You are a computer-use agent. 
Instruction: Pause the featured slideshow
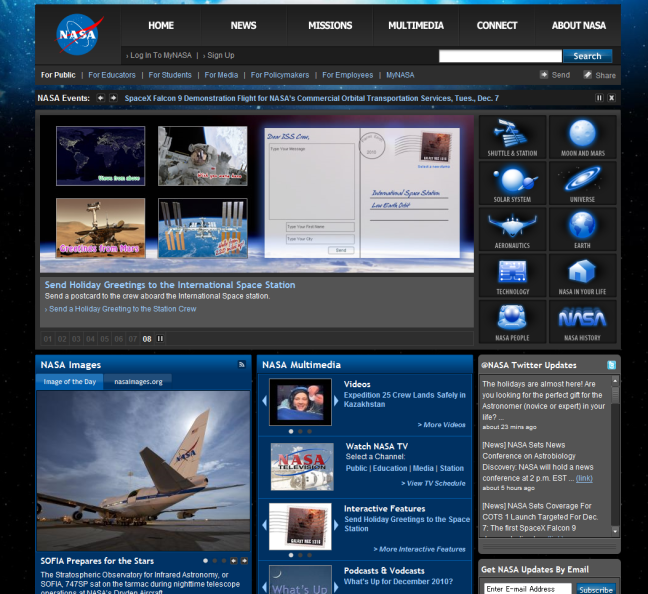tap(160, 339)
